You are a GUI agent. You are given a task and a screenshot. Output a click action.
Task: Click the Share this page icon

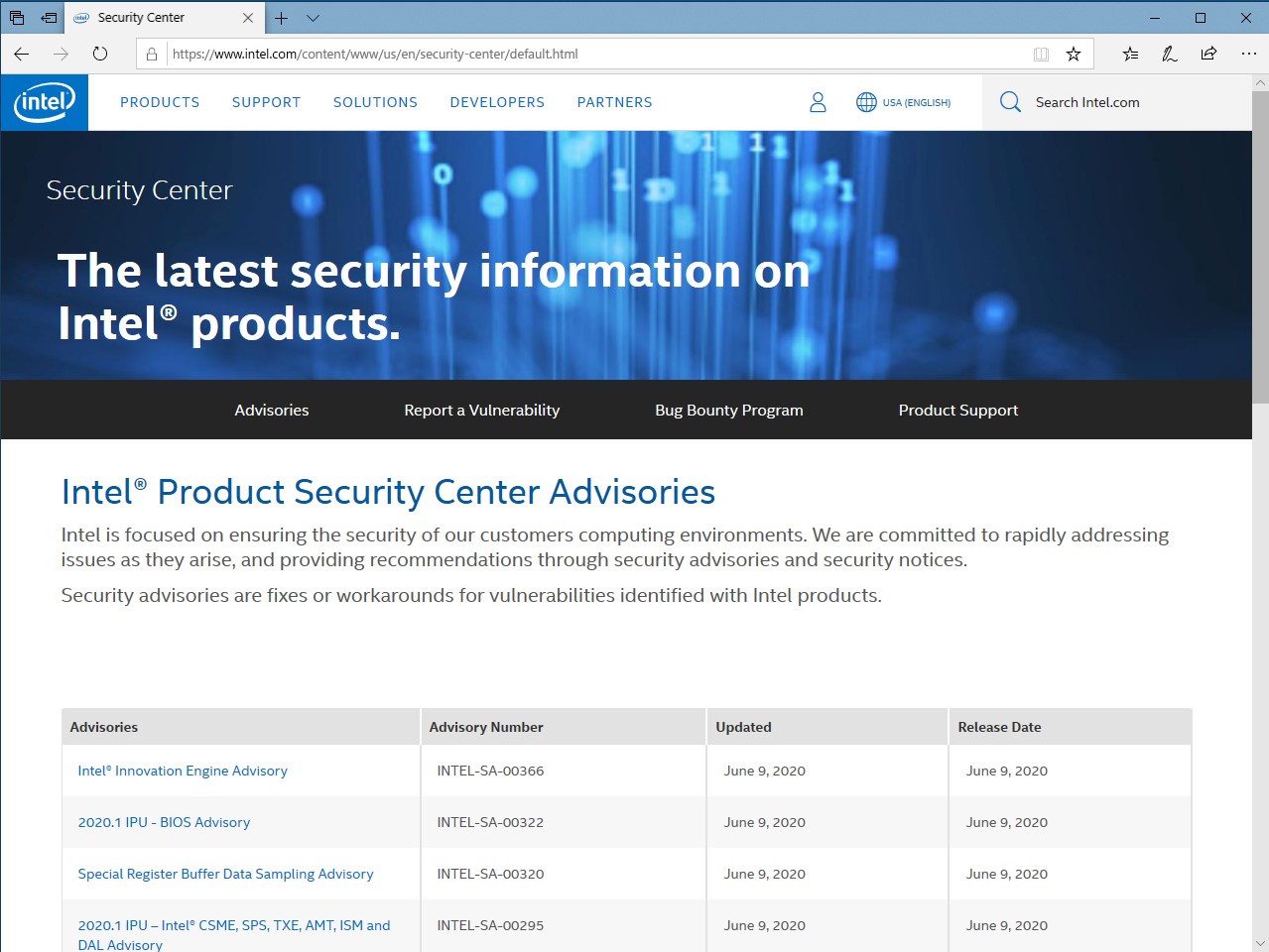coord(1208,55)
